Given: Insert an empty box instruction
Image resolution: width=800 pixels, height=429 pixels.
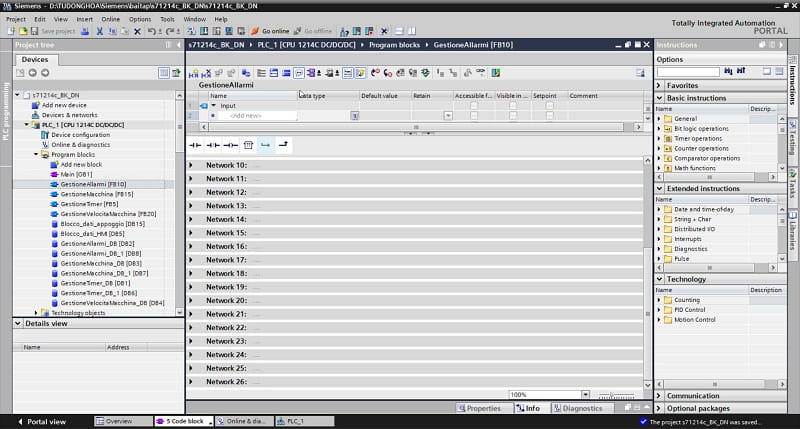Looking at the screenshot, I should [x=248, y=145].
